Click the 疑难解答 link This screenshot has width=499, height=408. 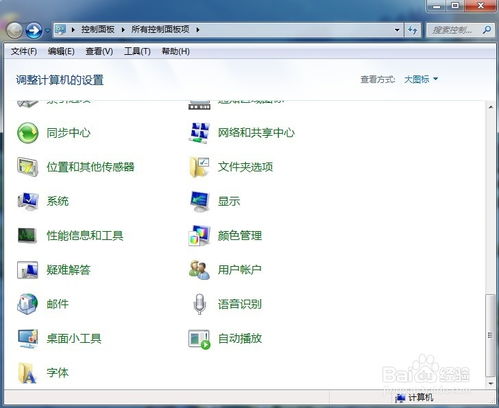[x=68, y=270]
